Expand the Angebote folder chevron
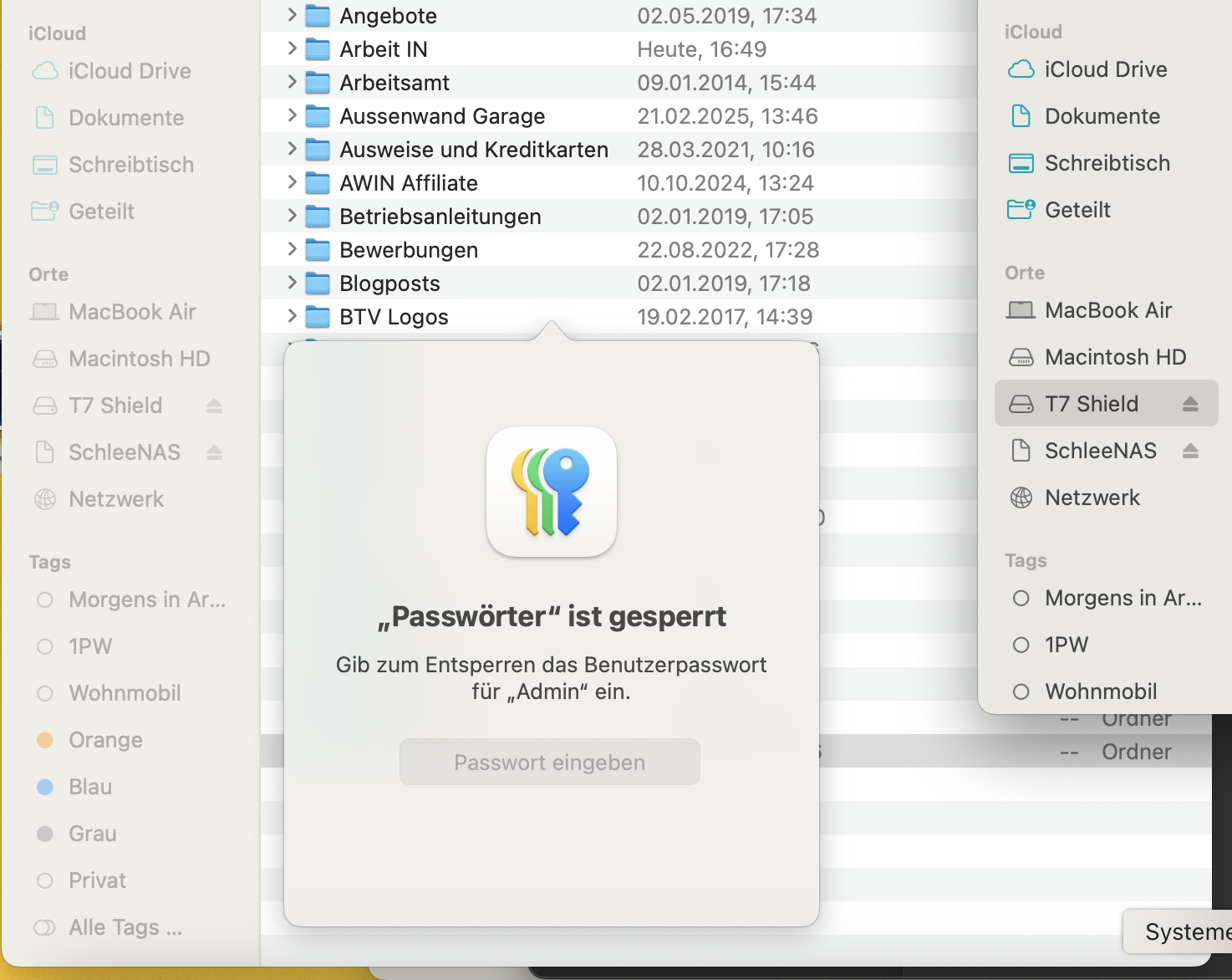 tap(292, 15)
